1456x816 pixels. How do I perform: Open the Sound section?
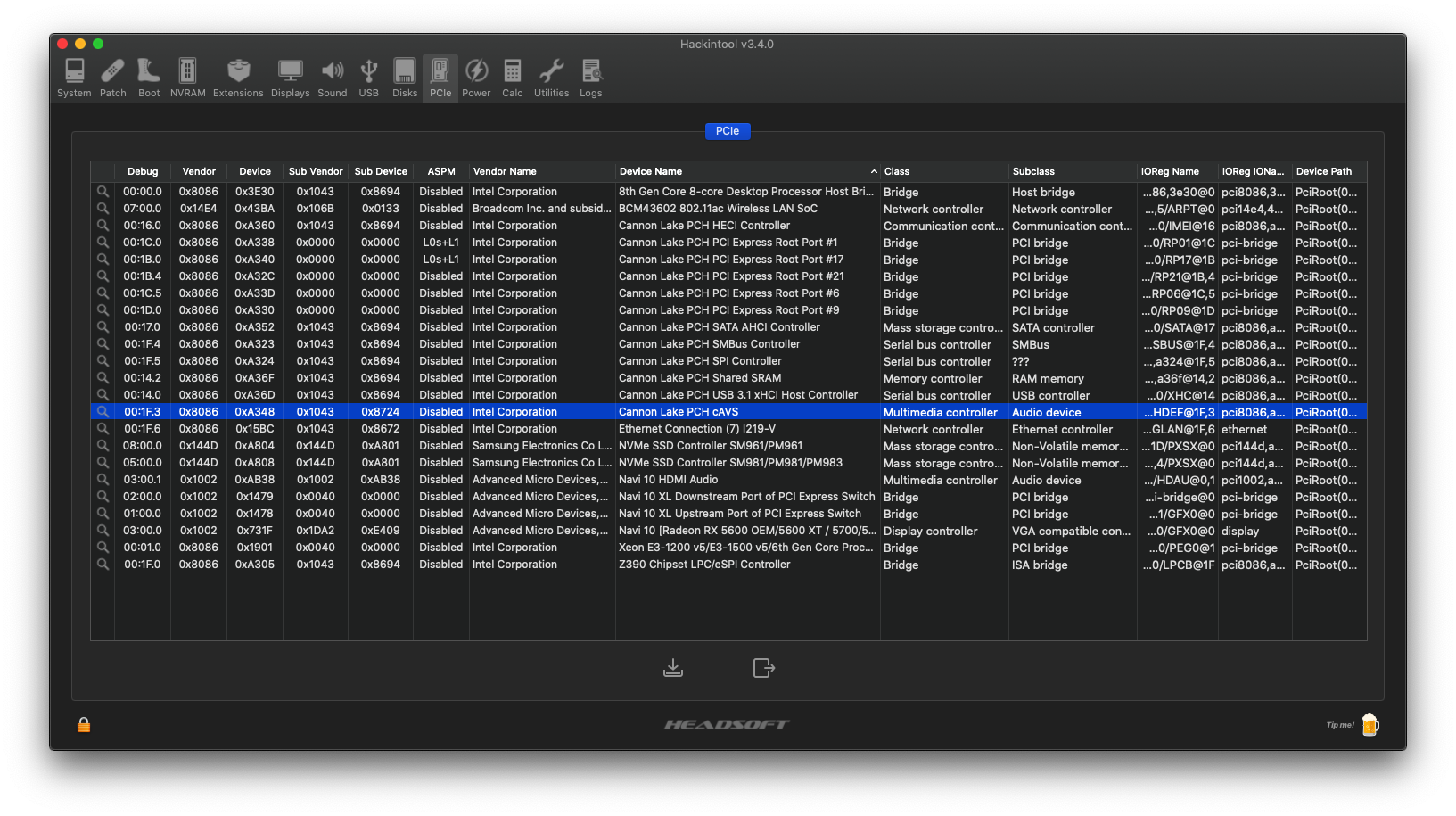[x=332, y=78]
